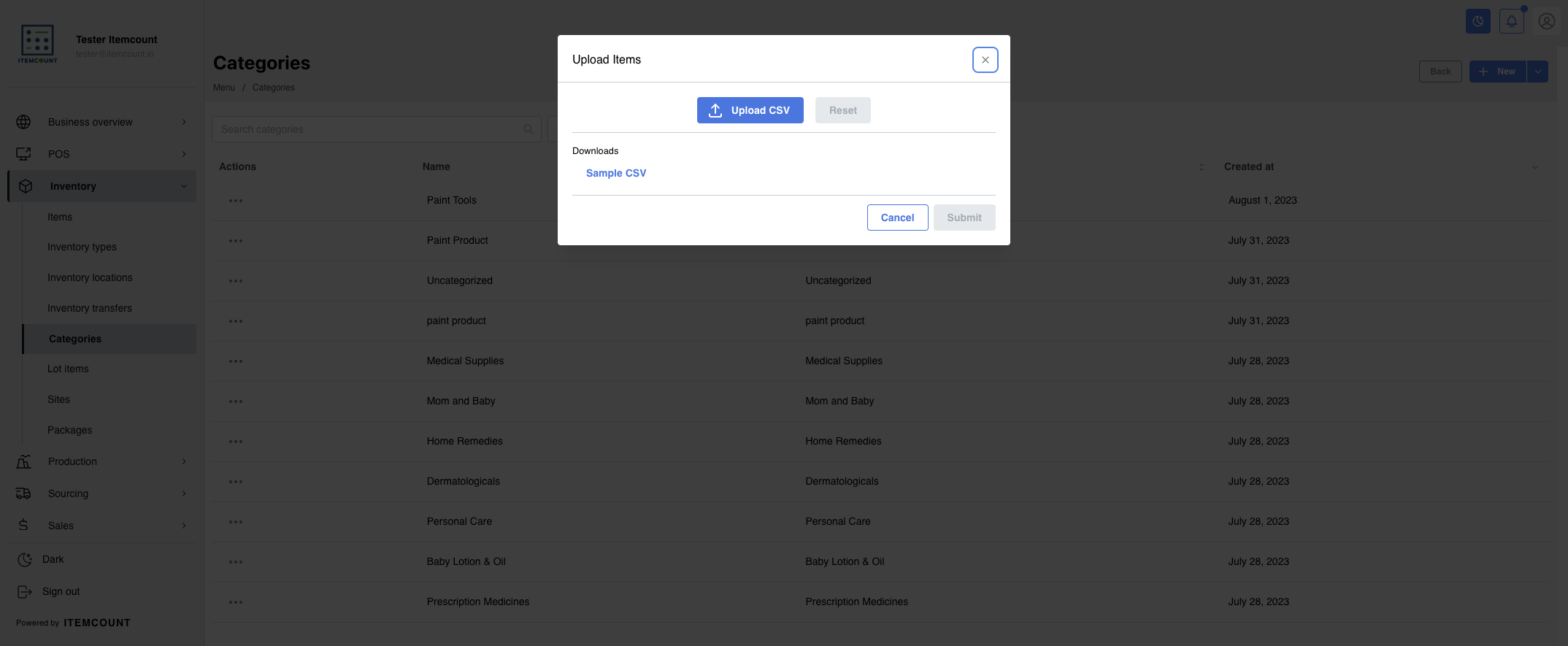Expand POS menu chevron
This screenshot has height=646, width=1568.
pos(184,154)
